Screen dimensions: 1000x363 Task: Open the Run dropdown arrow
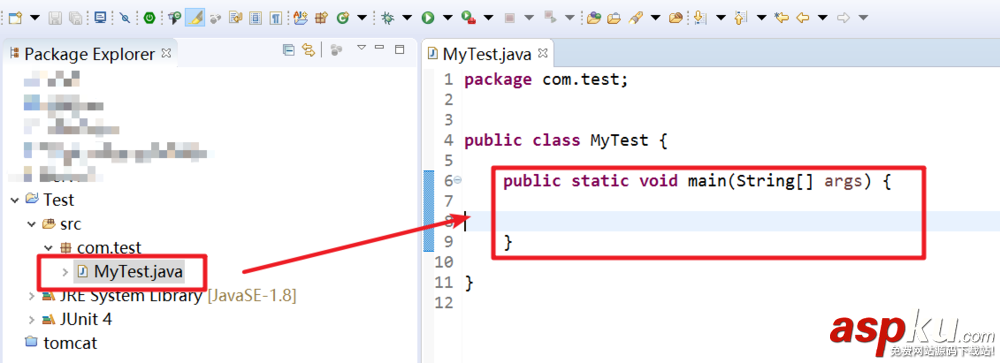point(447,19)
